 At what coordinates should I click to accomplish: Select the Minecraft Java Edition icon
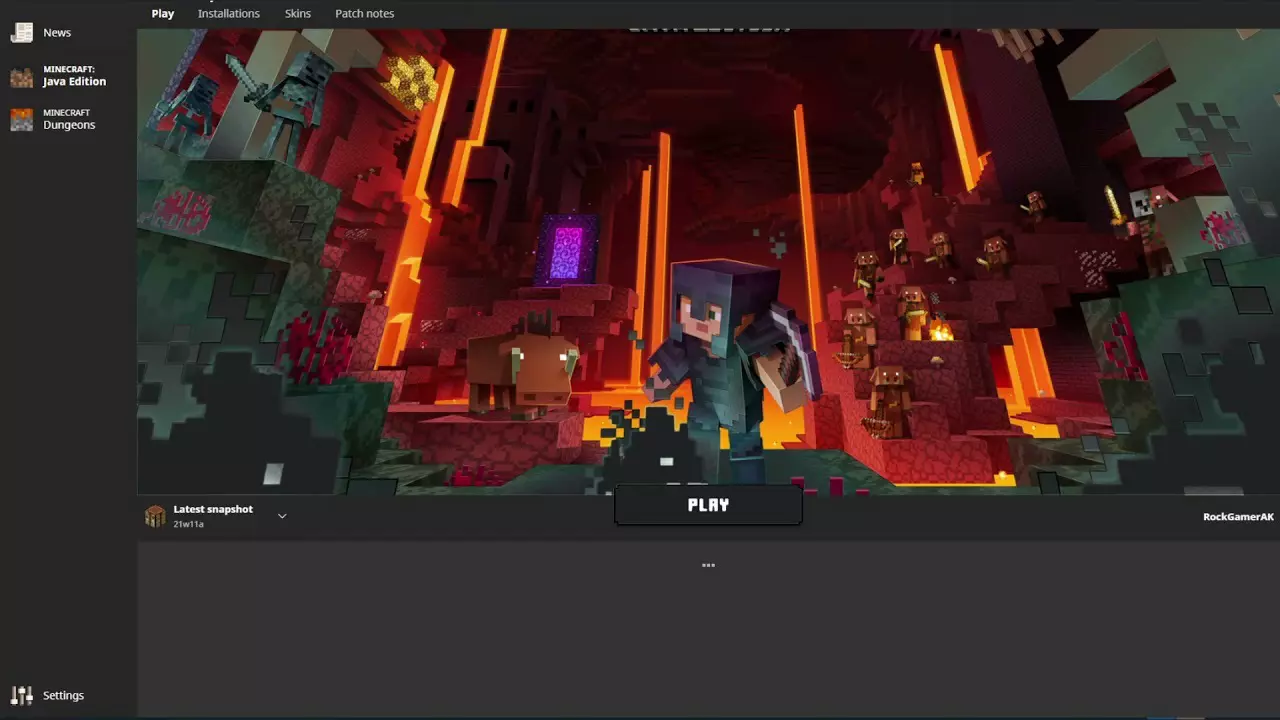point(21,77)
